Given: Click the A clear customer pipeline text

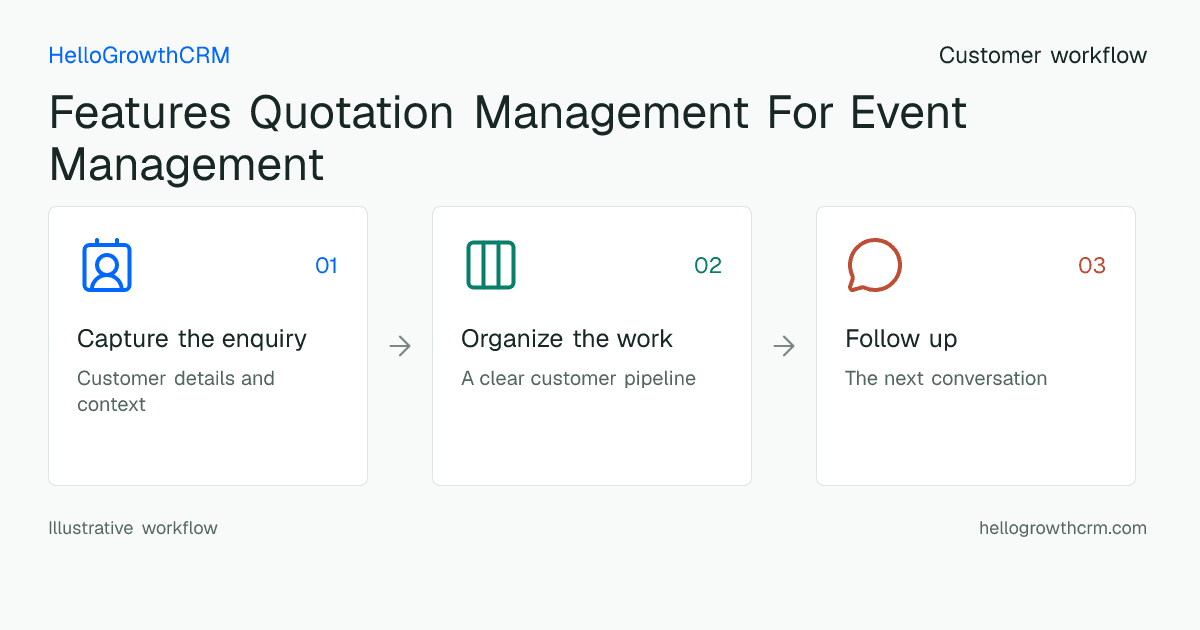Looking at the screenshot, I should [578, 379].
